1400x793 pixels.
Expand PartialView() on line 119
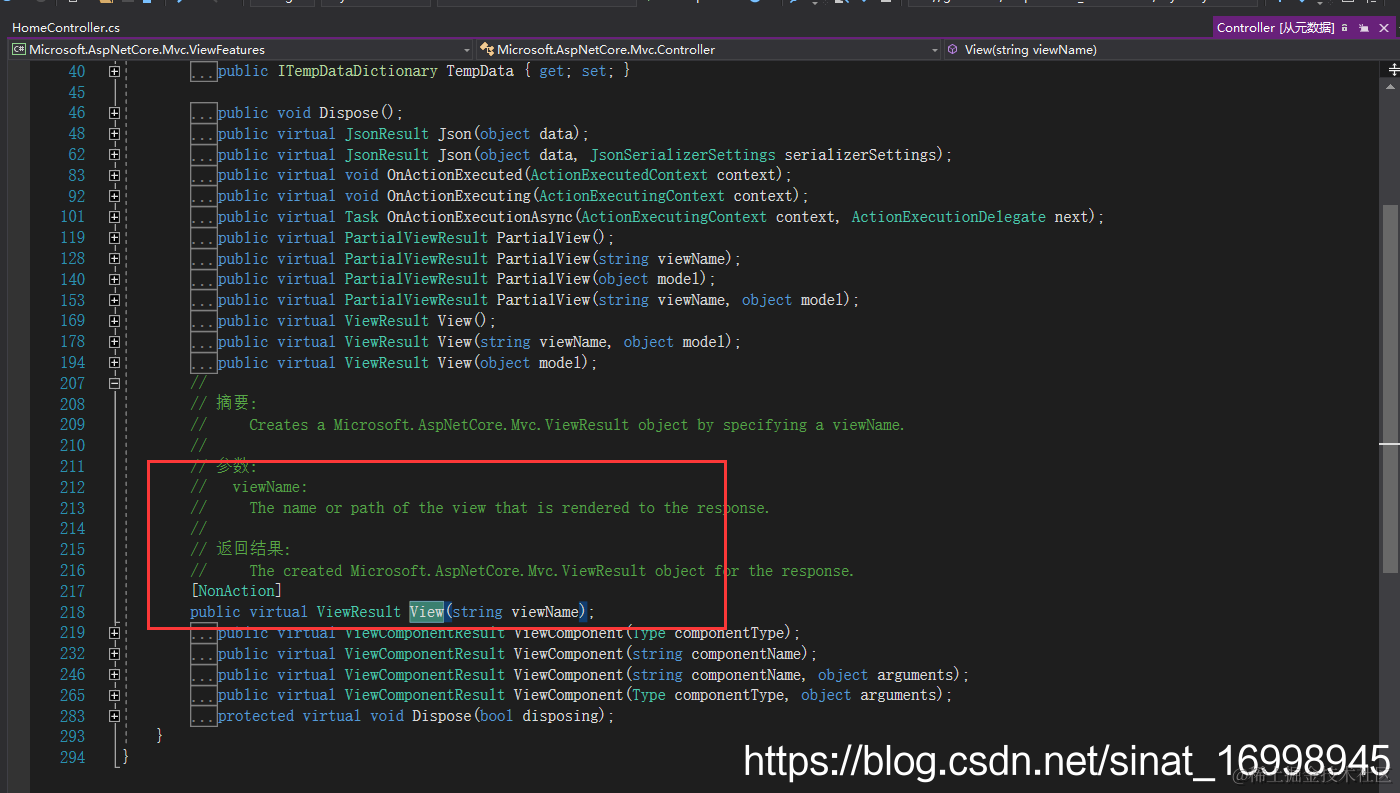114,238
